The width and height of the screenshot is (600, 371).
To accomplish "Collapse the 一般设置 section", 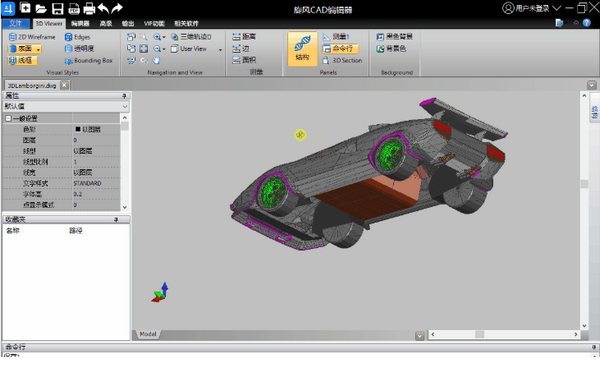I will [x=8, y=119].
